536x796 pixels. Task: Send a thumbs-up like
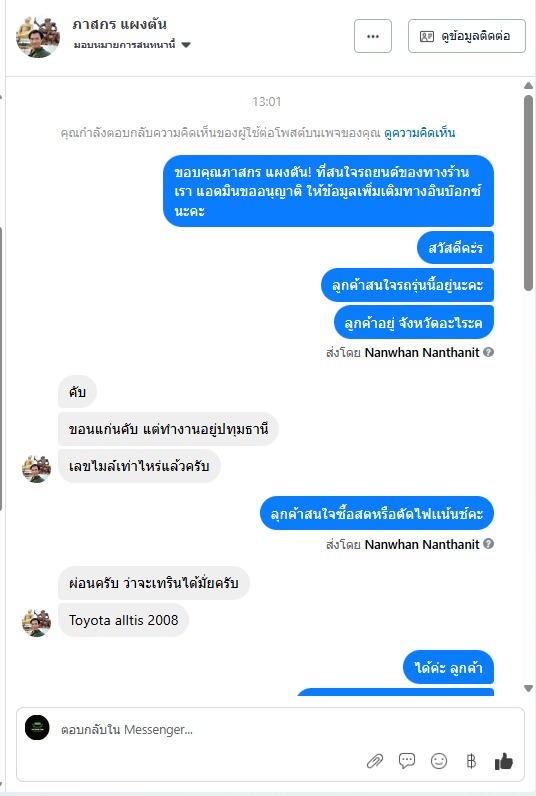(504, 761)
